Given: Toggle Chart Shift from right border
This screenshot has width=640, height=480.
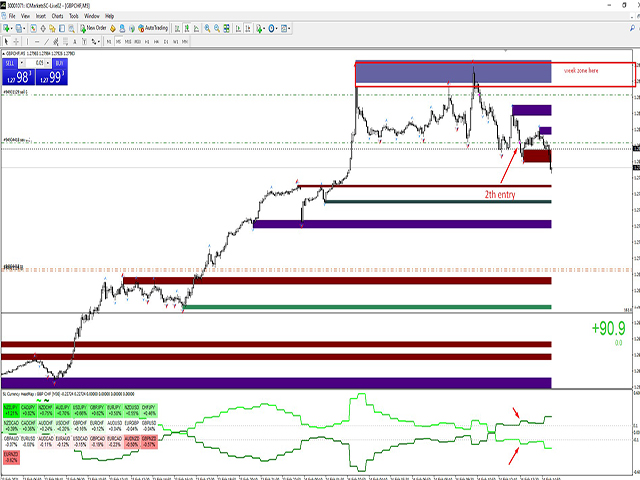Looking at the screenshot, I should tap(248, 29).
